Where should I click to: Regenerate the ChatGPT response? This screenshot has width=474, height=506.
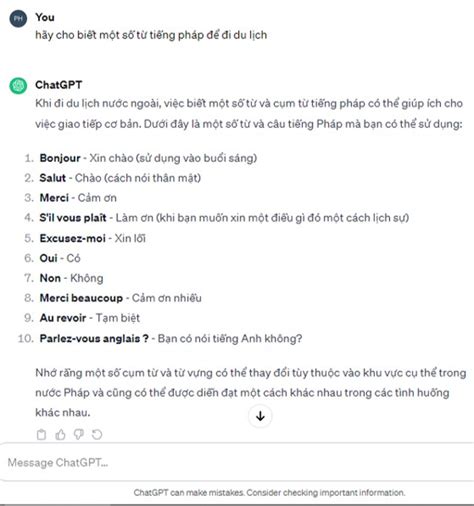coord(97,435)
